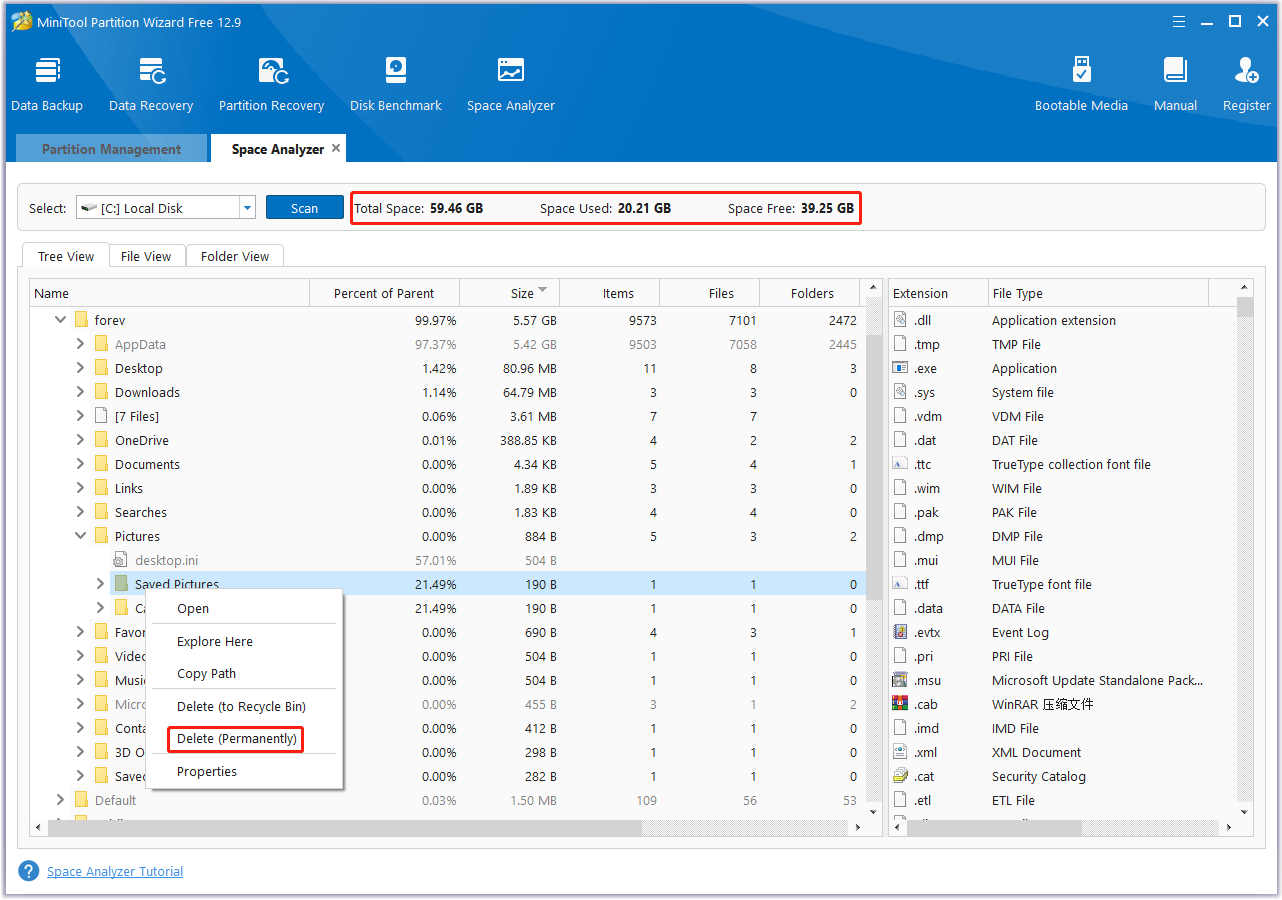Switch to File View tab
Viewport: 1282px width, 900px height.
click(x=146, y=256)
